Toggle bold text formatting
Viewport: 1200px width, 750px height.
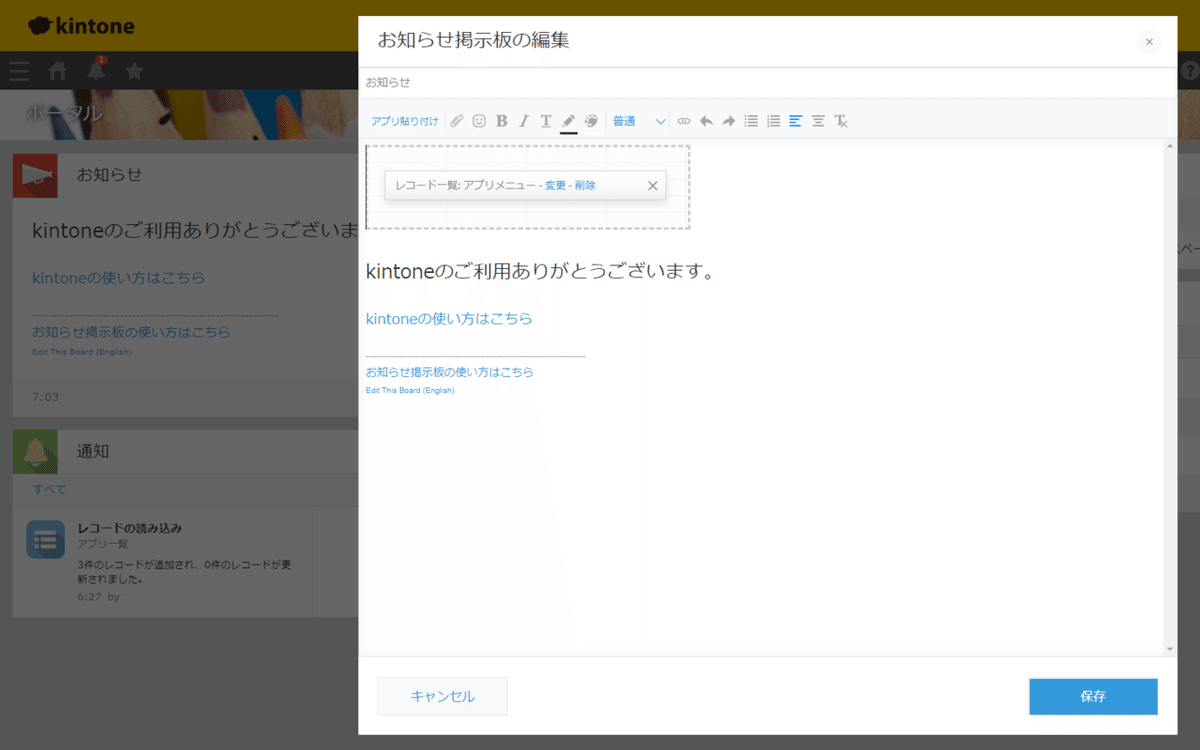502,120
